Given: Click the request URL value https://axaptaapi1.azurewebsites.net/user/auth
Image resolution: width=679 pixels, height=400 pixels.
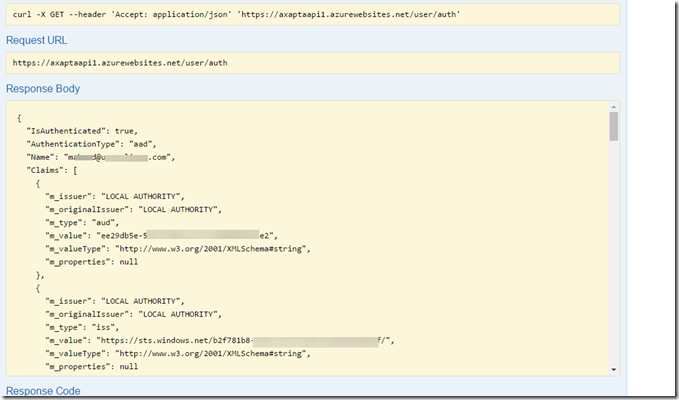Looking at the screenshot, I should pyautogui.click(x=120, y=63).
